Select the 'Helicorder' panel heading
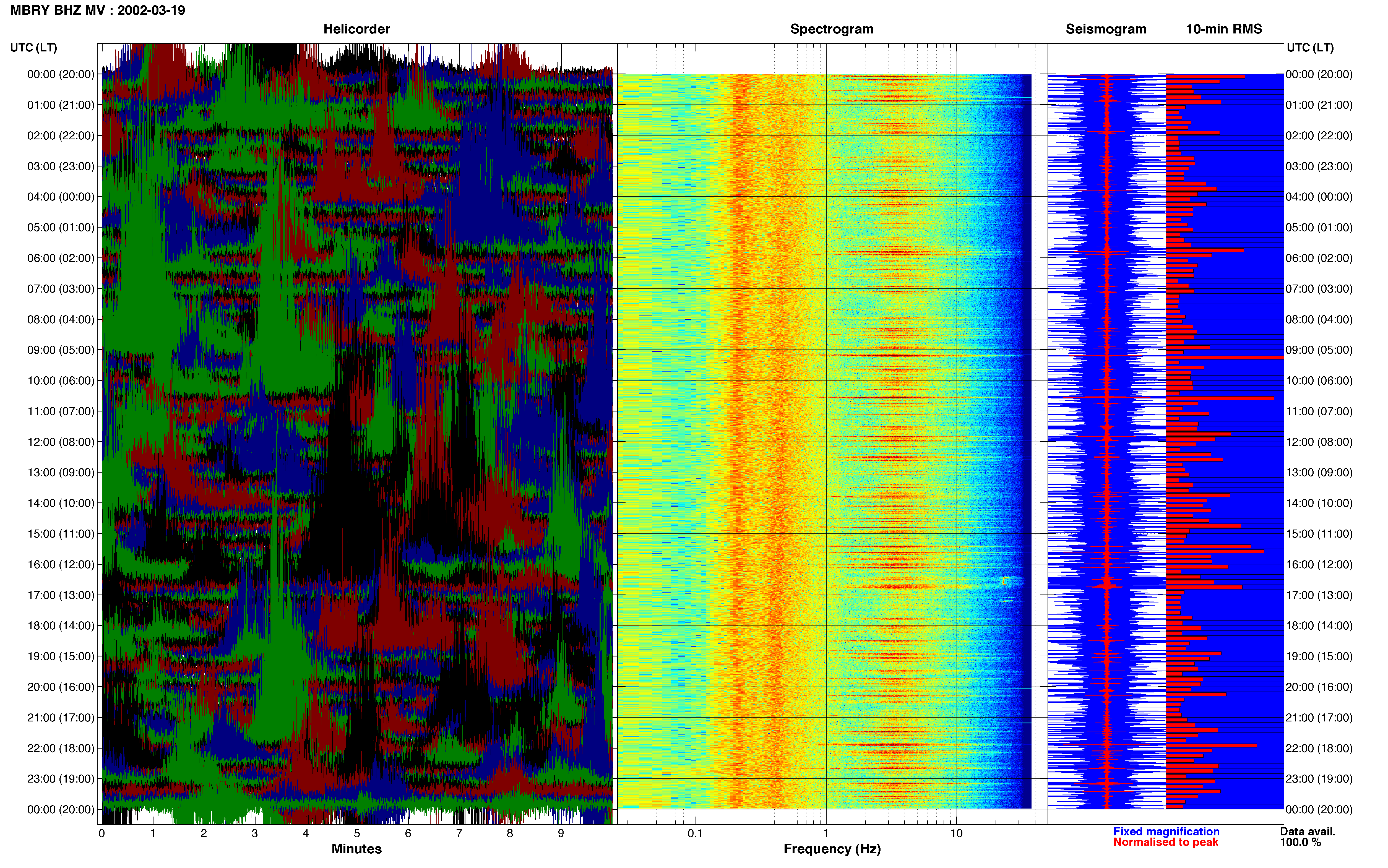 coord(356,29)
